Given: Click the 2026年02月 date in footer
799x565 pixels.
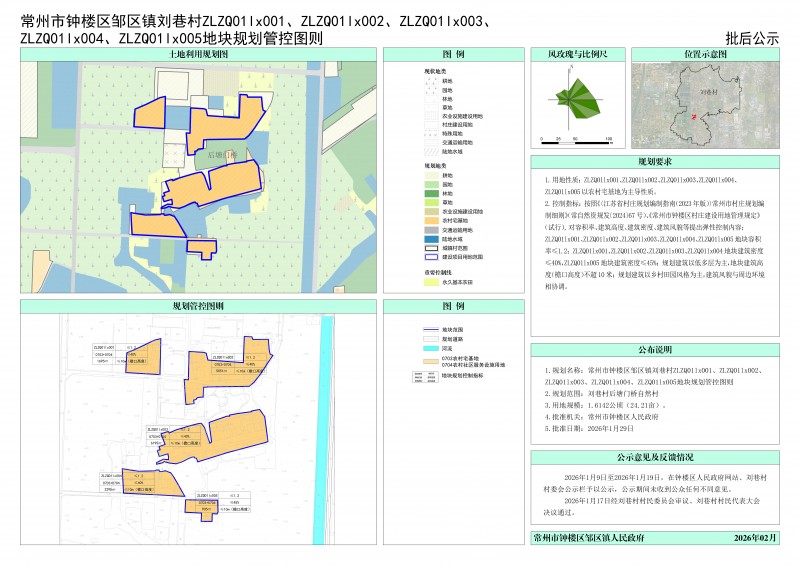Looking at the screenshot, I should 754,538.
